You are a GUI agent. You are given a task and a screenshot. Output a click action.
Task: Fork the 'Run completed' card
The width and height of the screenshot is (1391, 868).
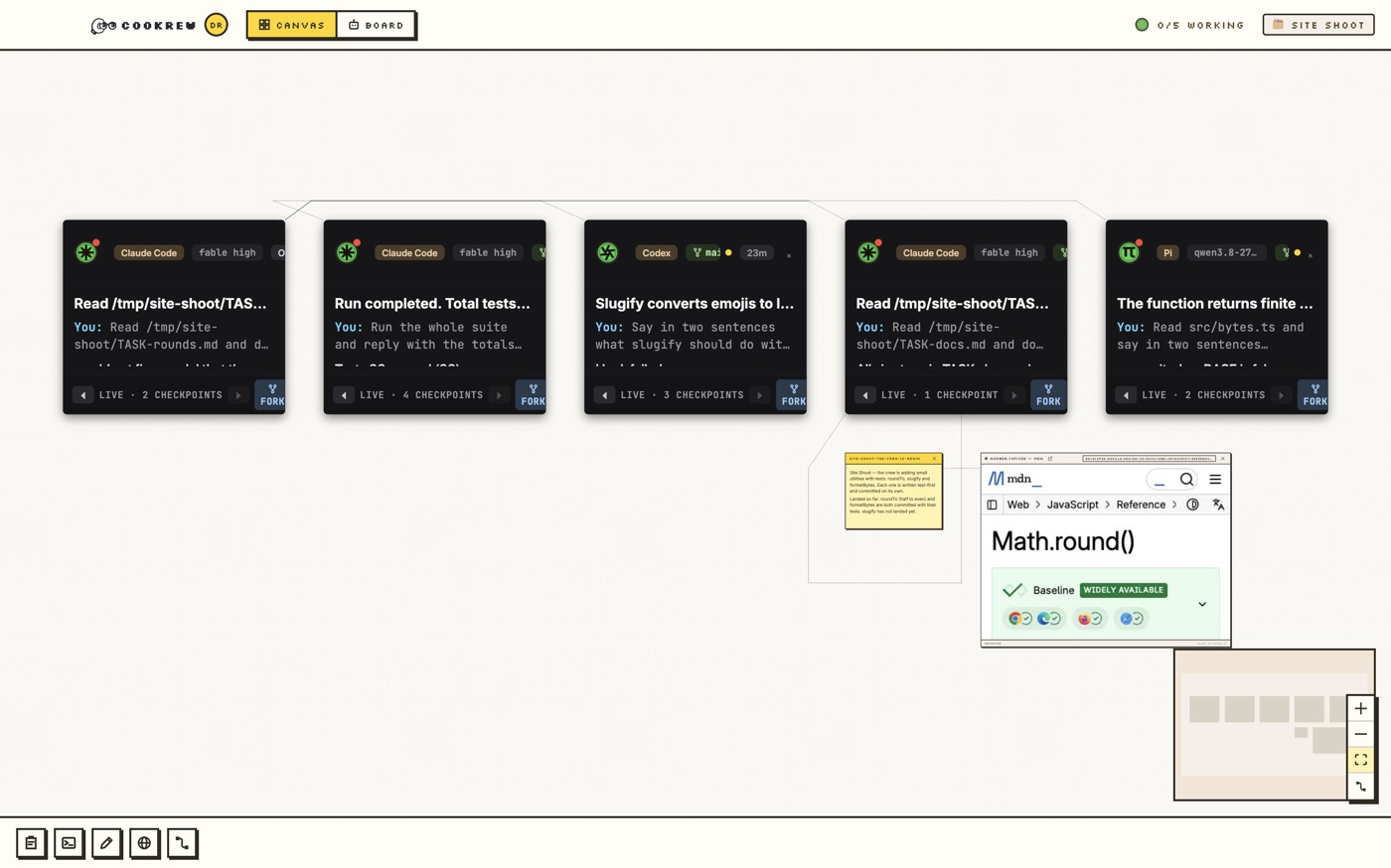click(x=532, y=395)
